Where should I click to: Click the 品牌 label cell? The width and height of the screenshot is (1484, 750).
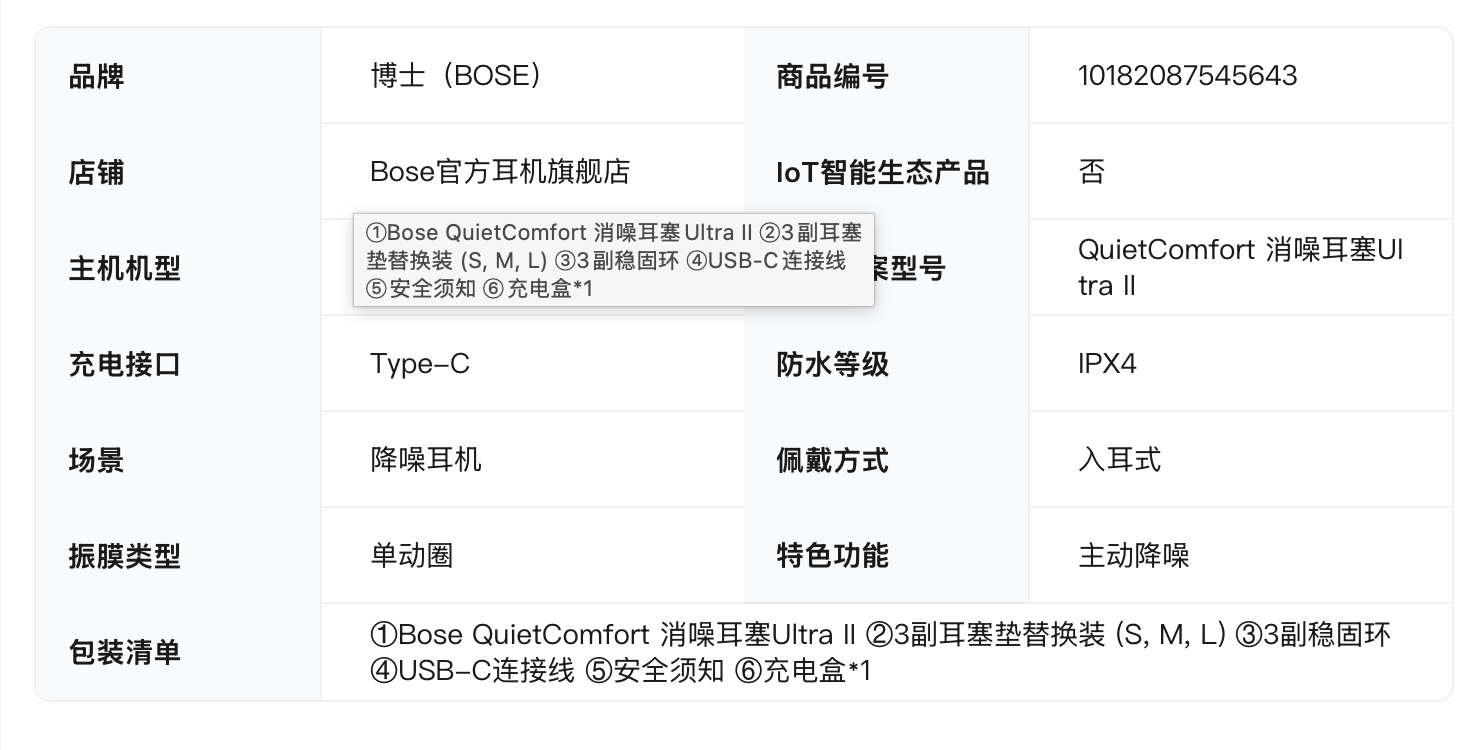[x=97, y=76]
